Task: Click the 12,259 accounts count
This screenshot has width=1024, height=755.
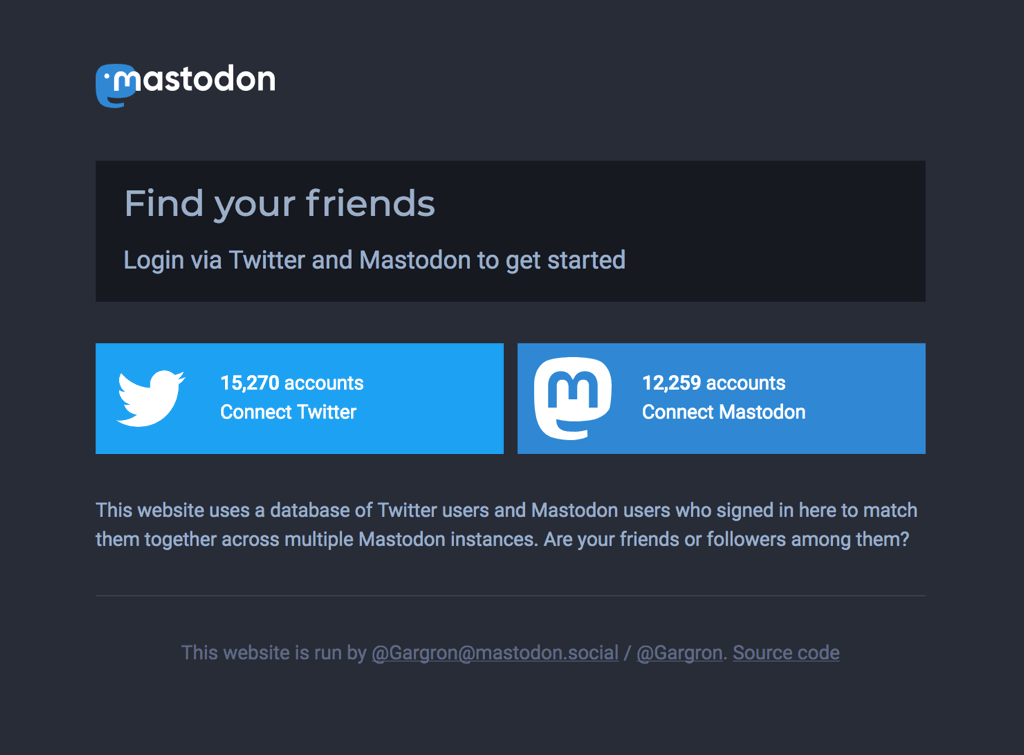Action: (714, 383)
